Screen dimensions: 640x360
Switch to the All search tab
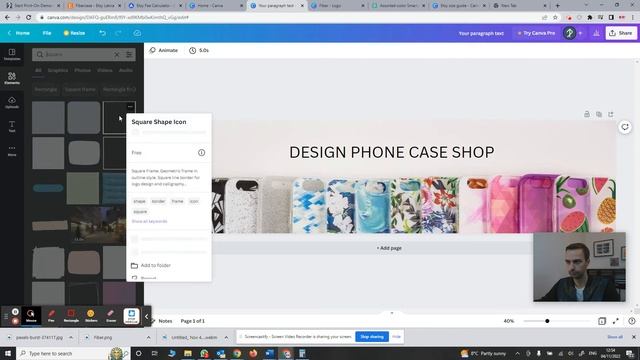tap(38, 70)
